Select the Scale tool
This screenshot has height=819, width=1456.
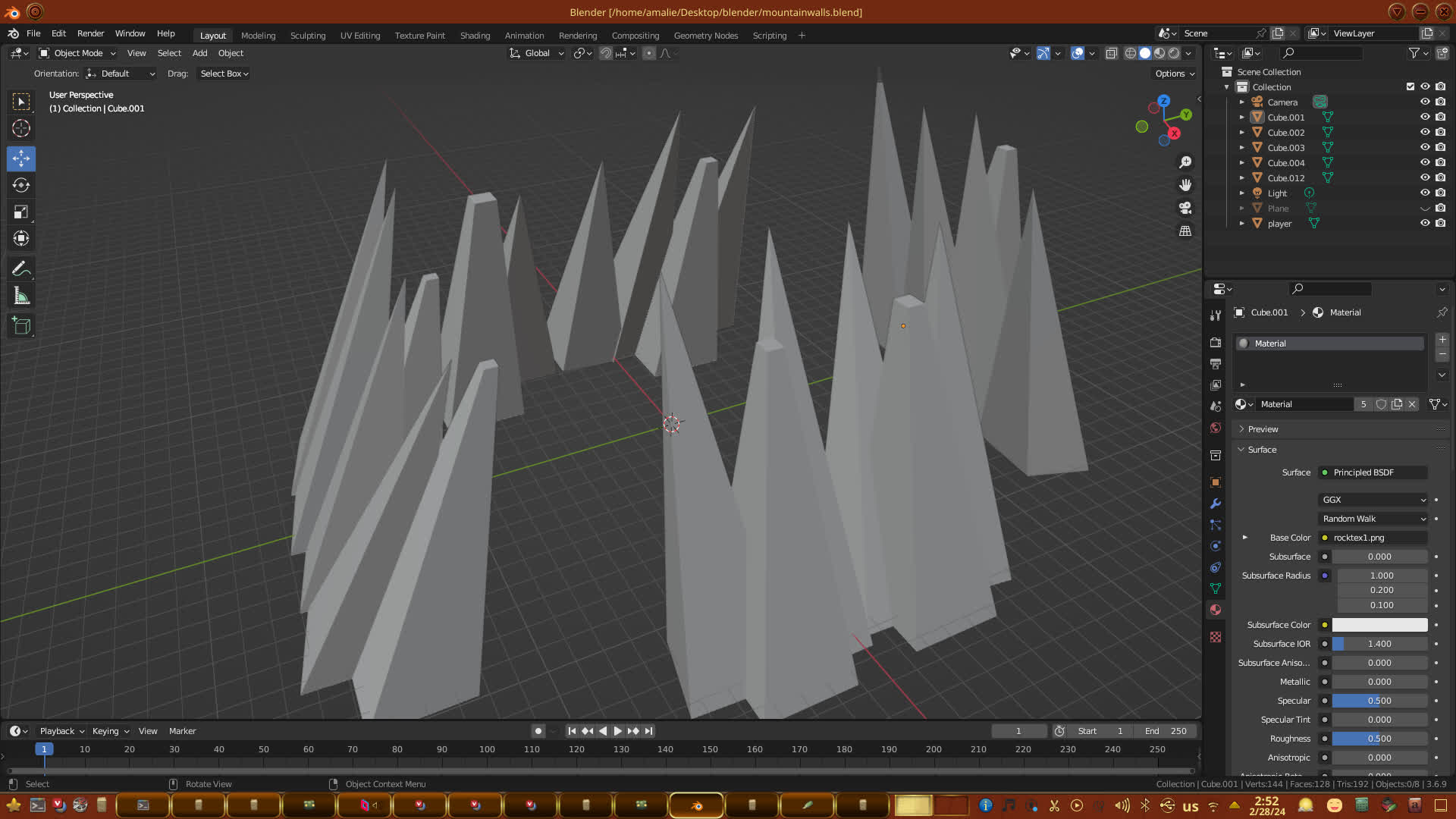pyautogui.click(x=21, y=212)
